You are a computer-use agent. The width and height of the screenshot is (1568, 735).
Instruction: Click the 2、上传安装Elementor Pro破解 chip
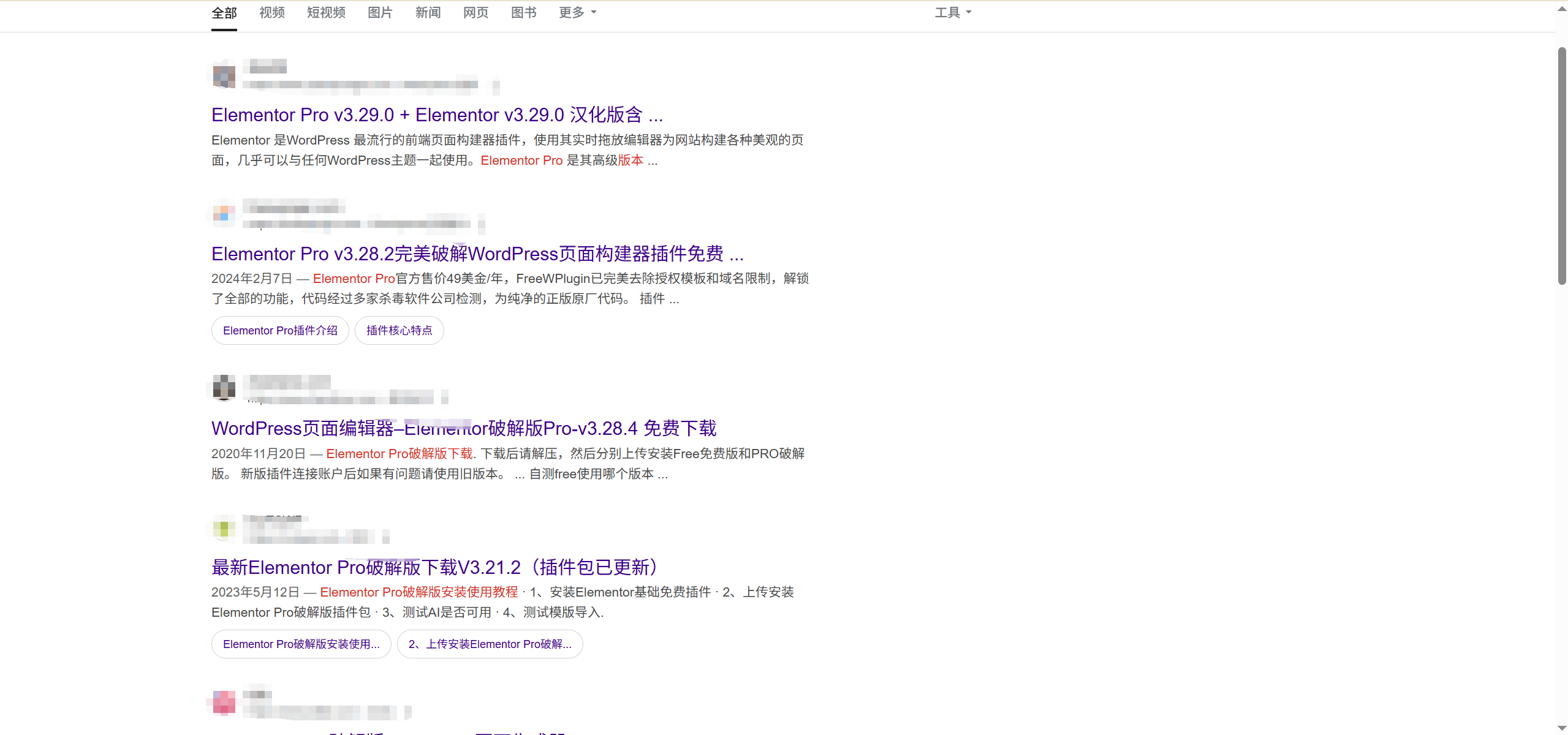pos(490,644)
